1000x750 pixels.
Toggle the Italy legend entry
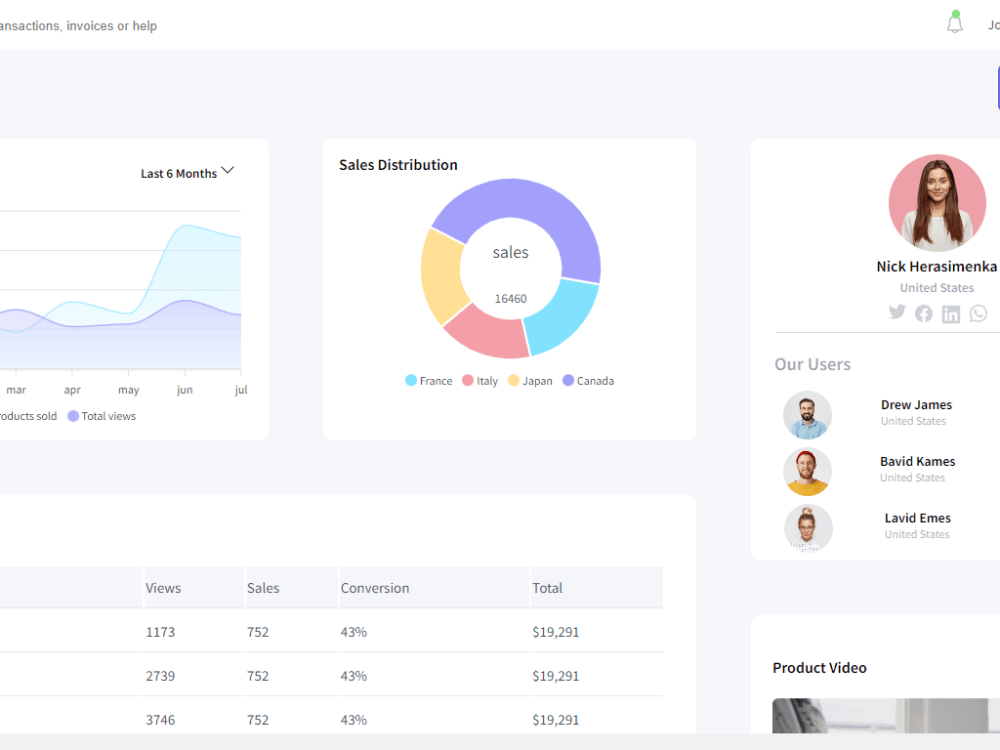[x=480, y=381]
